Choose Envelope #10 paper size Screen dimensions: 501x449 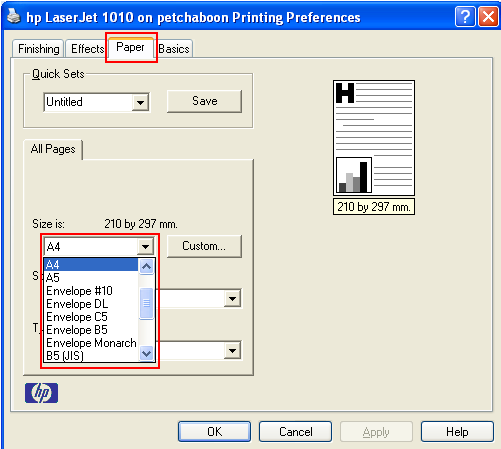pos(91,291)
